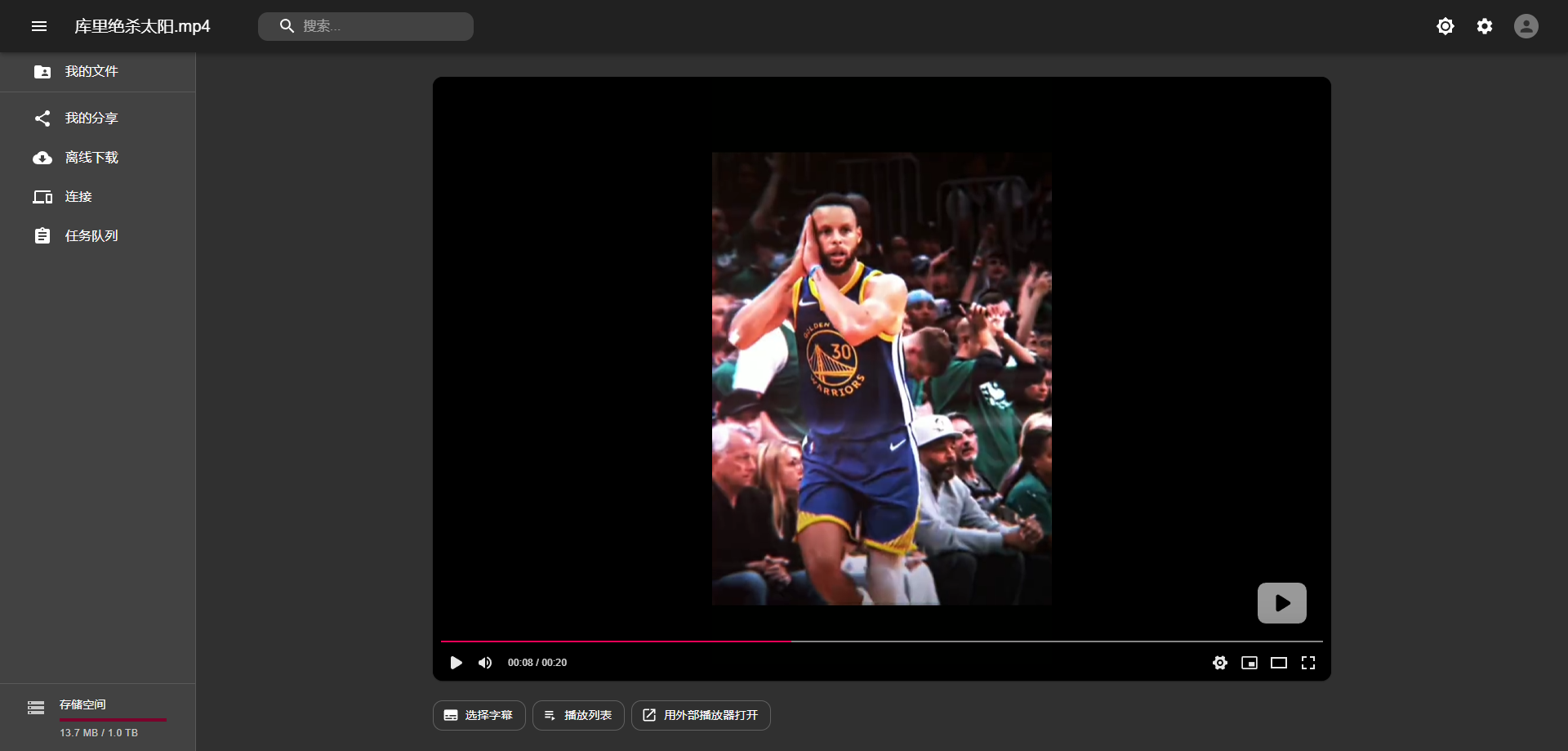1568x751 pixels.
Task: Click the 我的文件 folder icon
Action: tap(42, 72)
